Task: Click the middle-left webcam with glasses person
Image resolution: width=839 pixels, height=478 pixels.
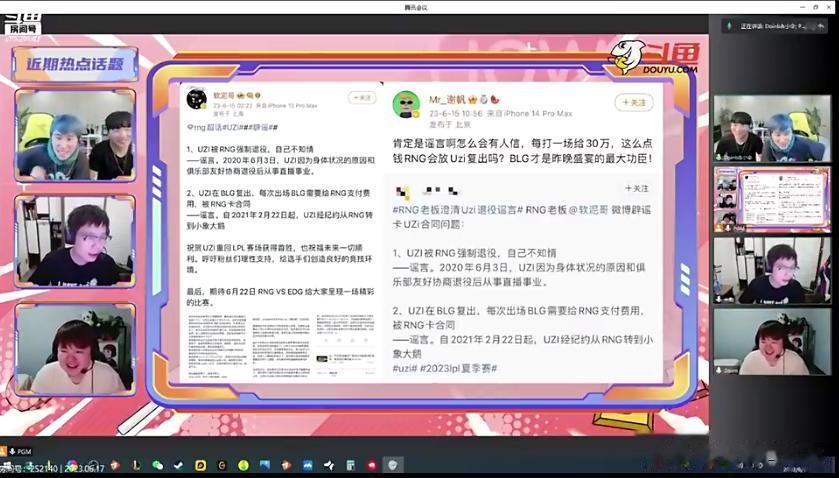Action: (x=75, y=241)
